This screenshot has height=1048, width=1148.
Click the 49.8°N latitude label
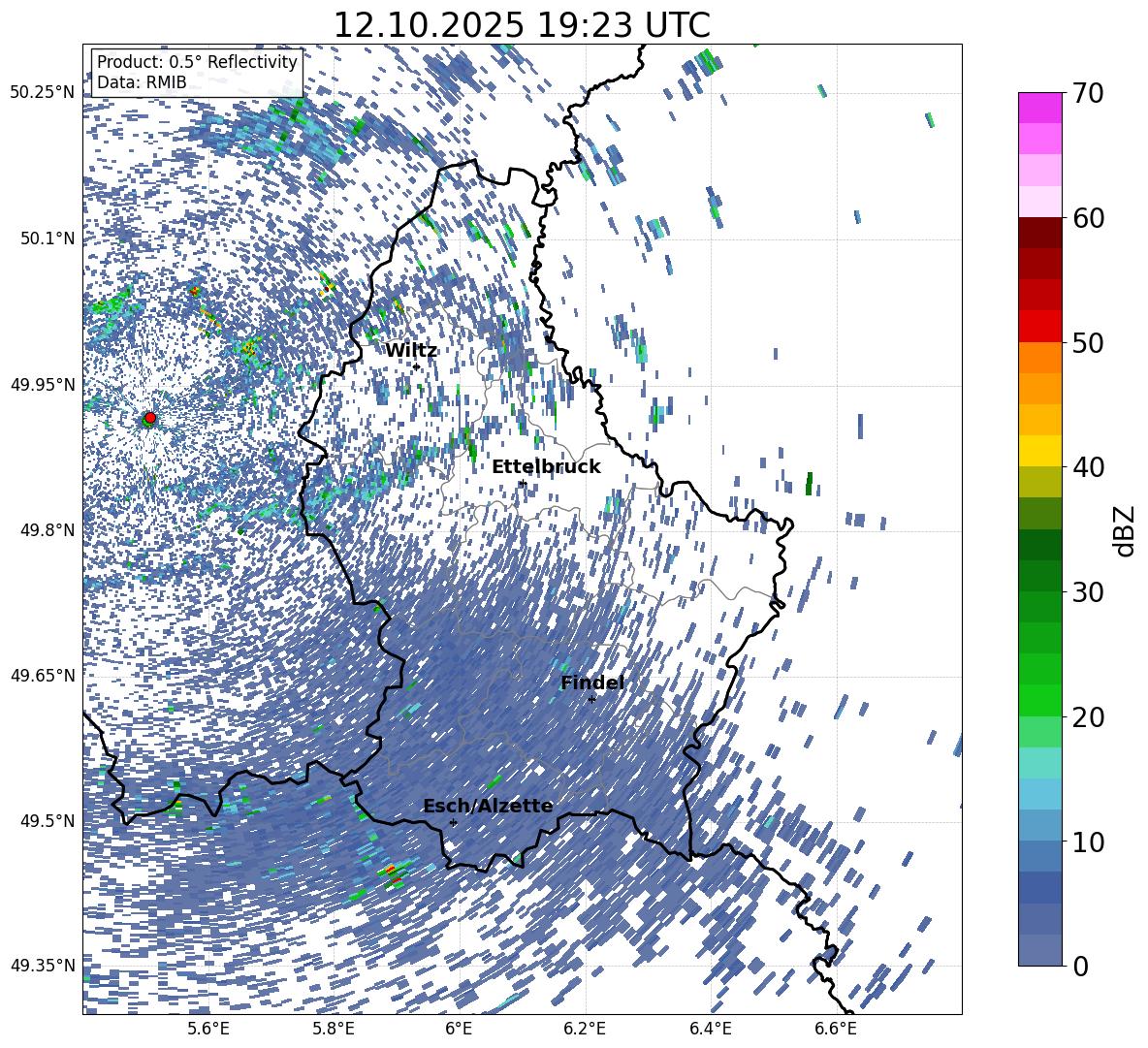(x=48, y=530)
